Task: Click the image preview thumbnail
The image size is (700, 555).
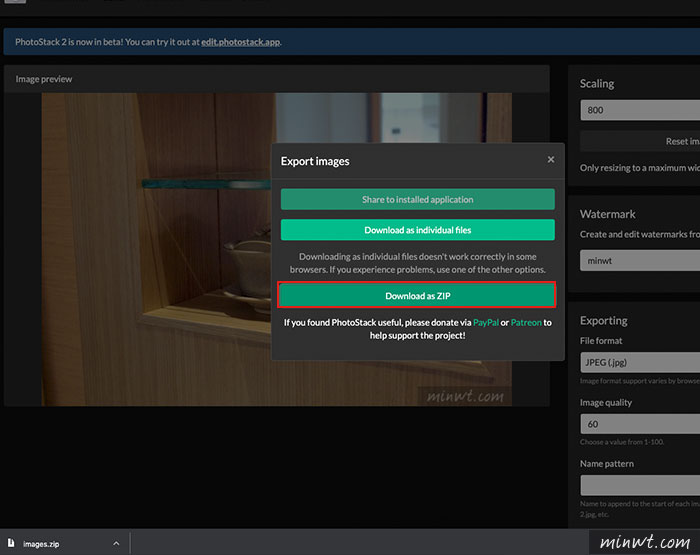Action: pos(277,249)
